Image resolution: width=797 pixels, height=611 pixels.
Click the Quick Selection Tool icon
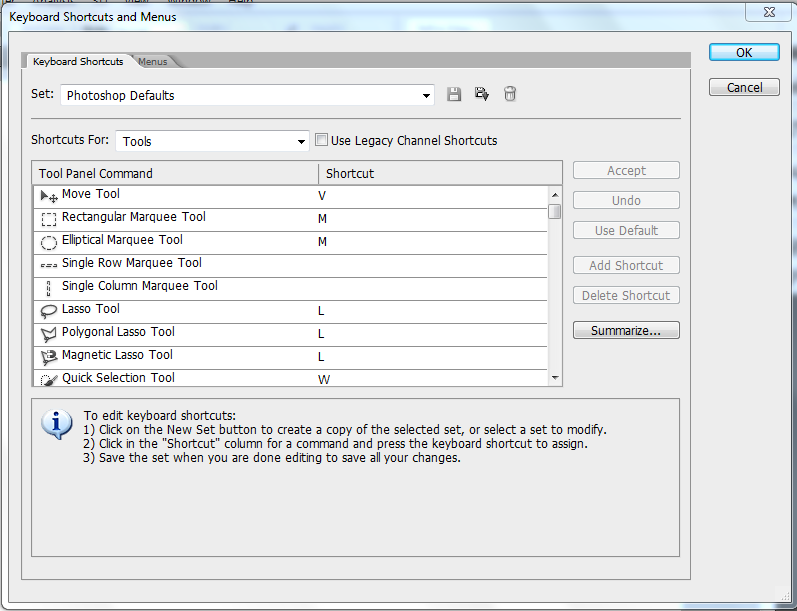click(x=49, y=380)
